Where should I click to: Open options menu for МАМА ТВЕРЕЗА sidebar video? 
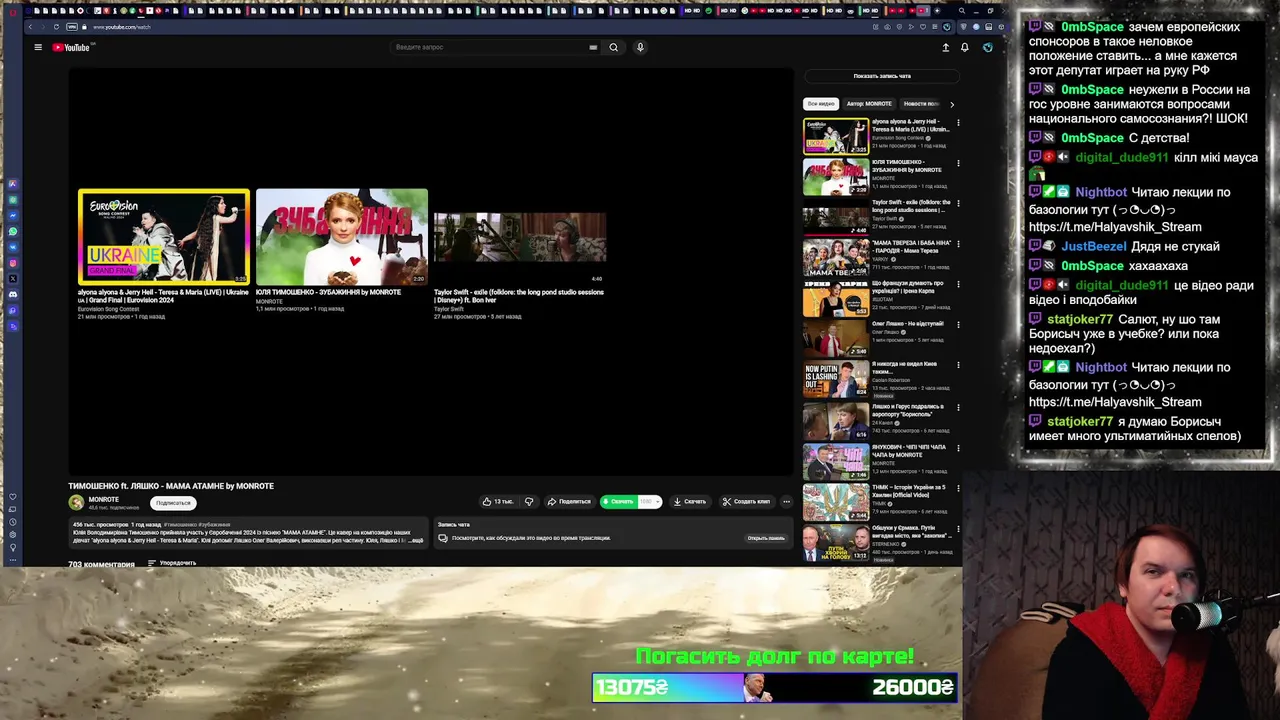(x=958, y=245)
